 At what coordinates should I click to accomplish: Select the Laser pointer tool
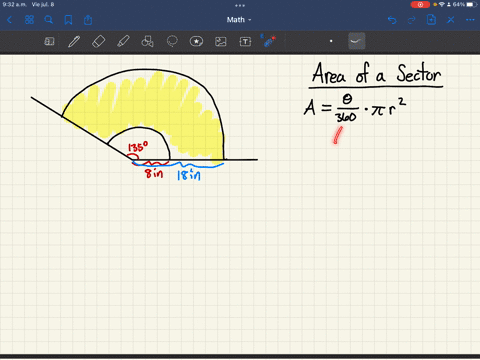tap(269, 41)
